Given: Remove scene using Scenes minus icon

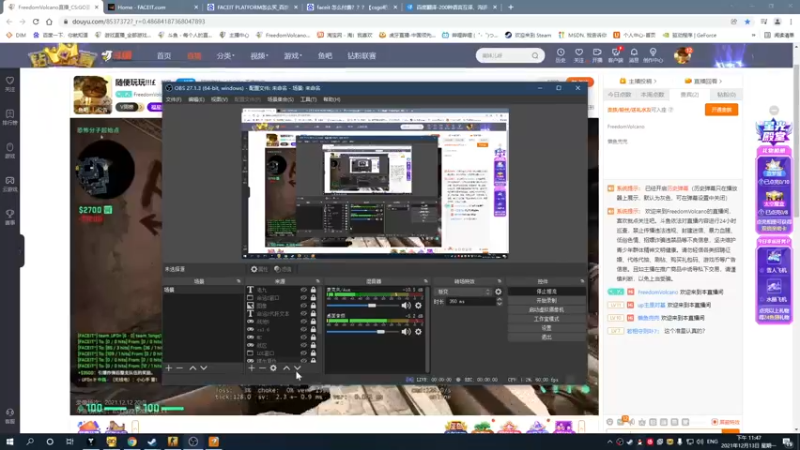Looking at the screenshot, I should click(180, 368).
